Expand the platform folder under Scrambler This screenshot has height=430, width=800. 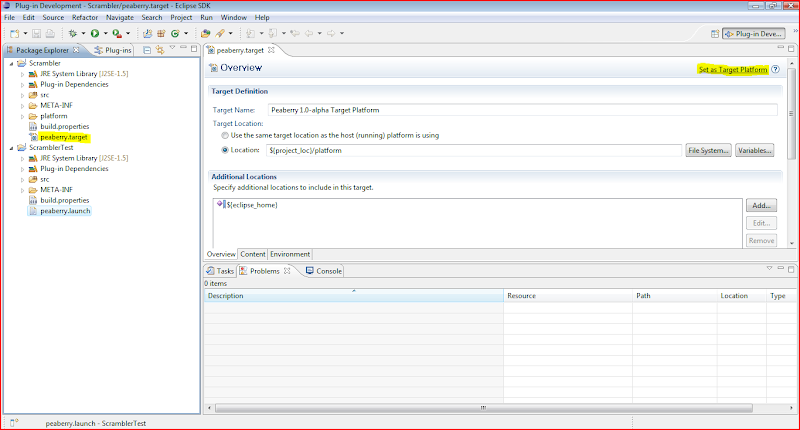tap(22, 117)
